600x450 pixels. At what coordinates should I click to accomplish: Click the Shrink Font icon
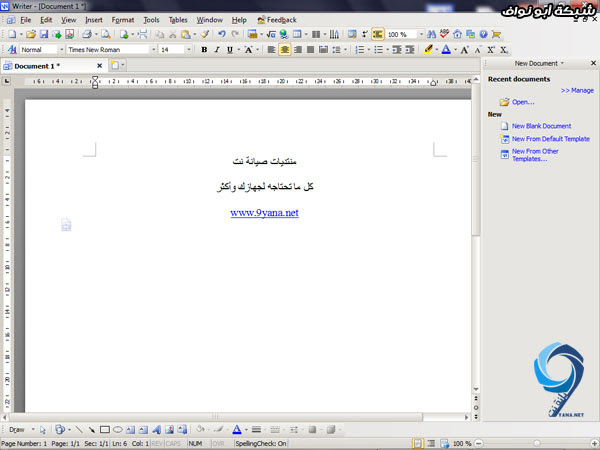pyautogui.click(x=478, y=50)
